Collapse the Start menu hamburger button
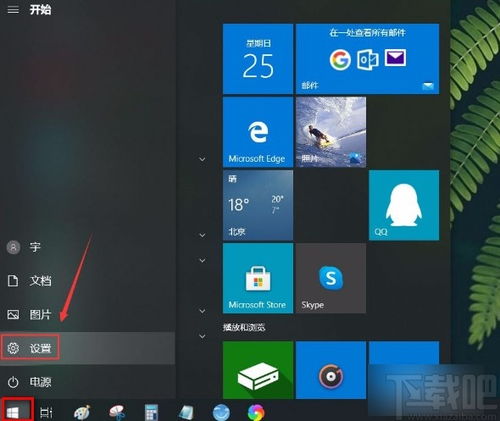Screen dimensions: 500x421 13,10
